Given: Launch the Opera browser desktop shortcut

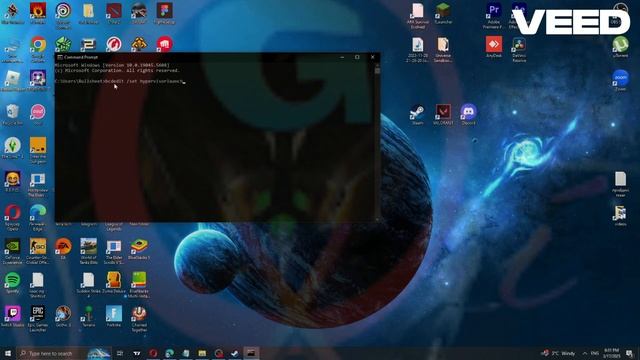Looking at the screenshot, I should 13,216.
